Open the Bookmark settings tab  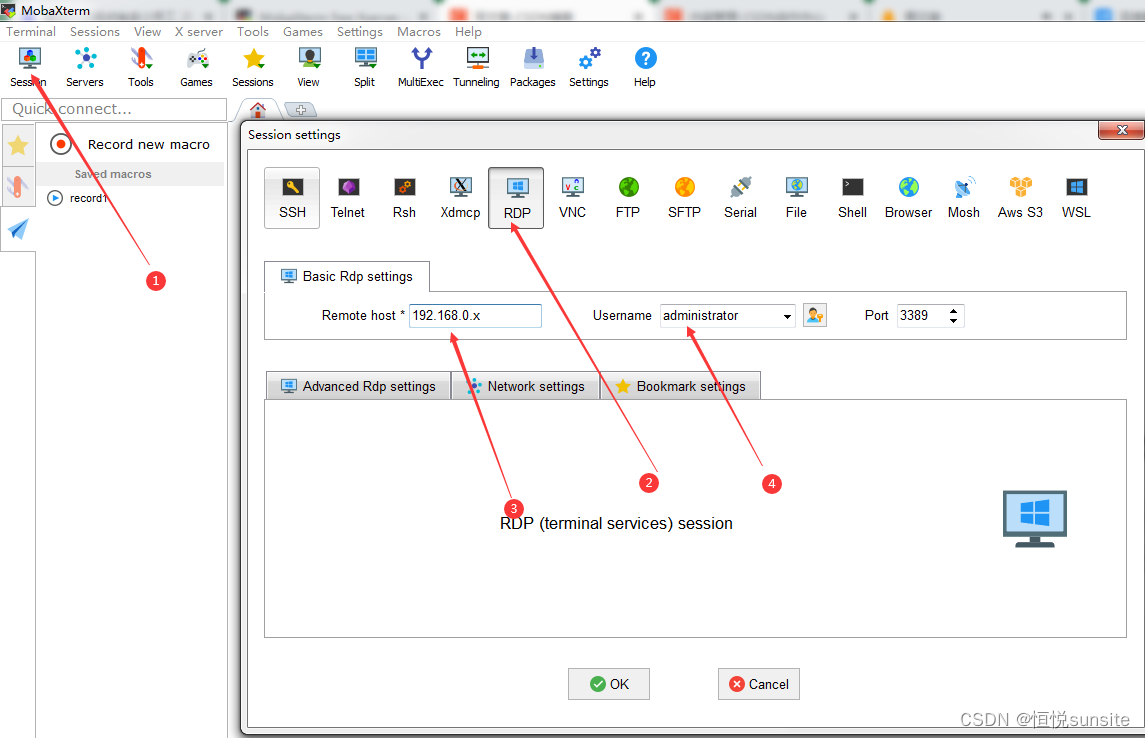(x=689, y=385)
